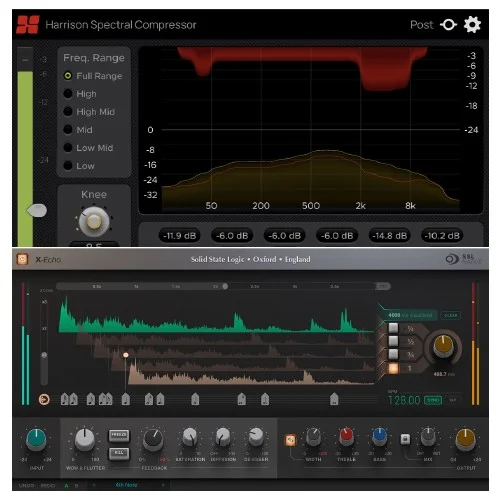Click UNDO in the X-Echo bottom bar
Screen dimensions: 500x500
(x=26, y=485)
